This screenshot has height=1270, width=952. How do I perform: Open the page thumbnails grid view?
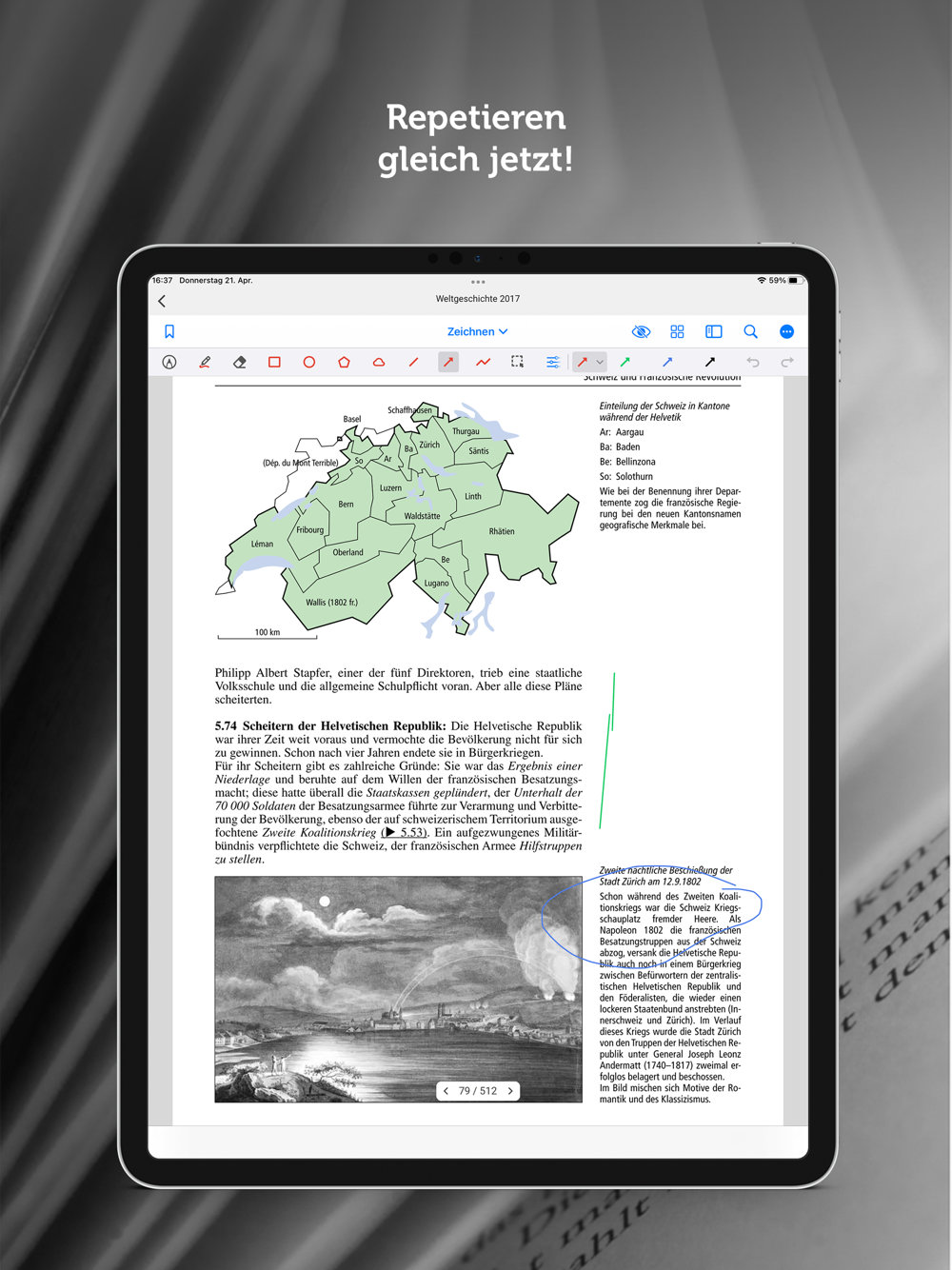677,331
